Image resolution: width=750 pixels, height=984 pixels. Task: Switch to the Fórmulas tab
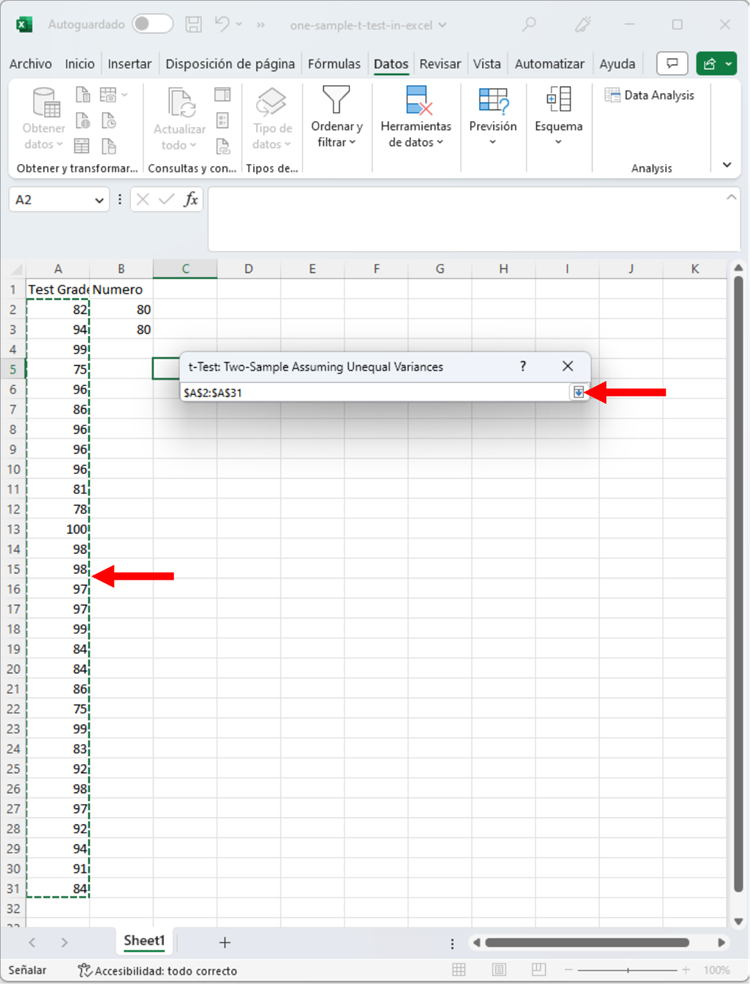[334, 64]
